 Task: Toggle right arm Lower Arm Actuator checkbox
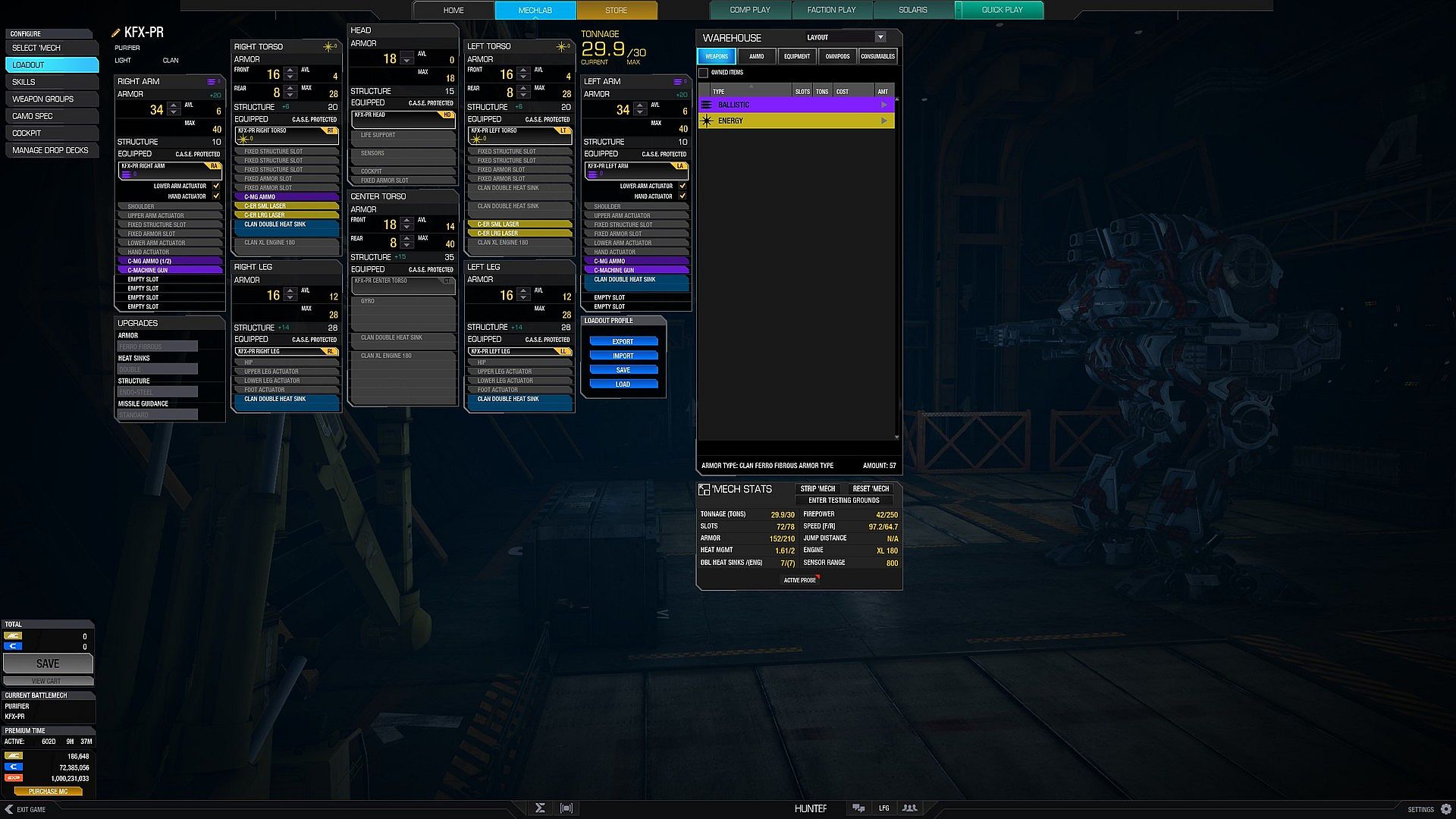click(x=216, y=186)
